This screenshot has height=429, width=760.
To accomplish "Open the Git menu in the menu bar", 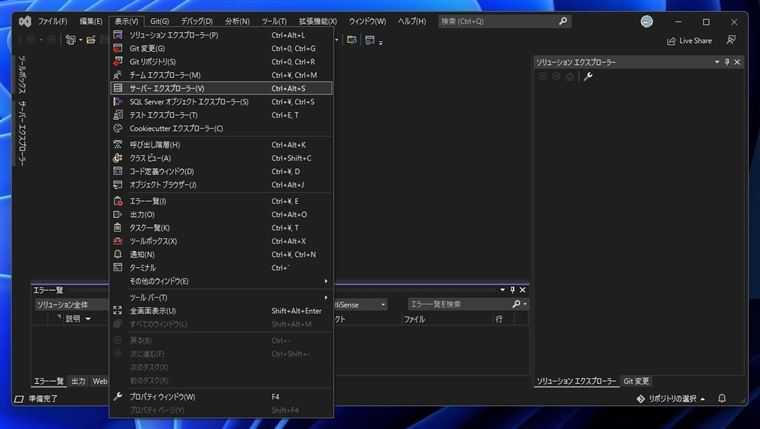I will tap(159, 21).
